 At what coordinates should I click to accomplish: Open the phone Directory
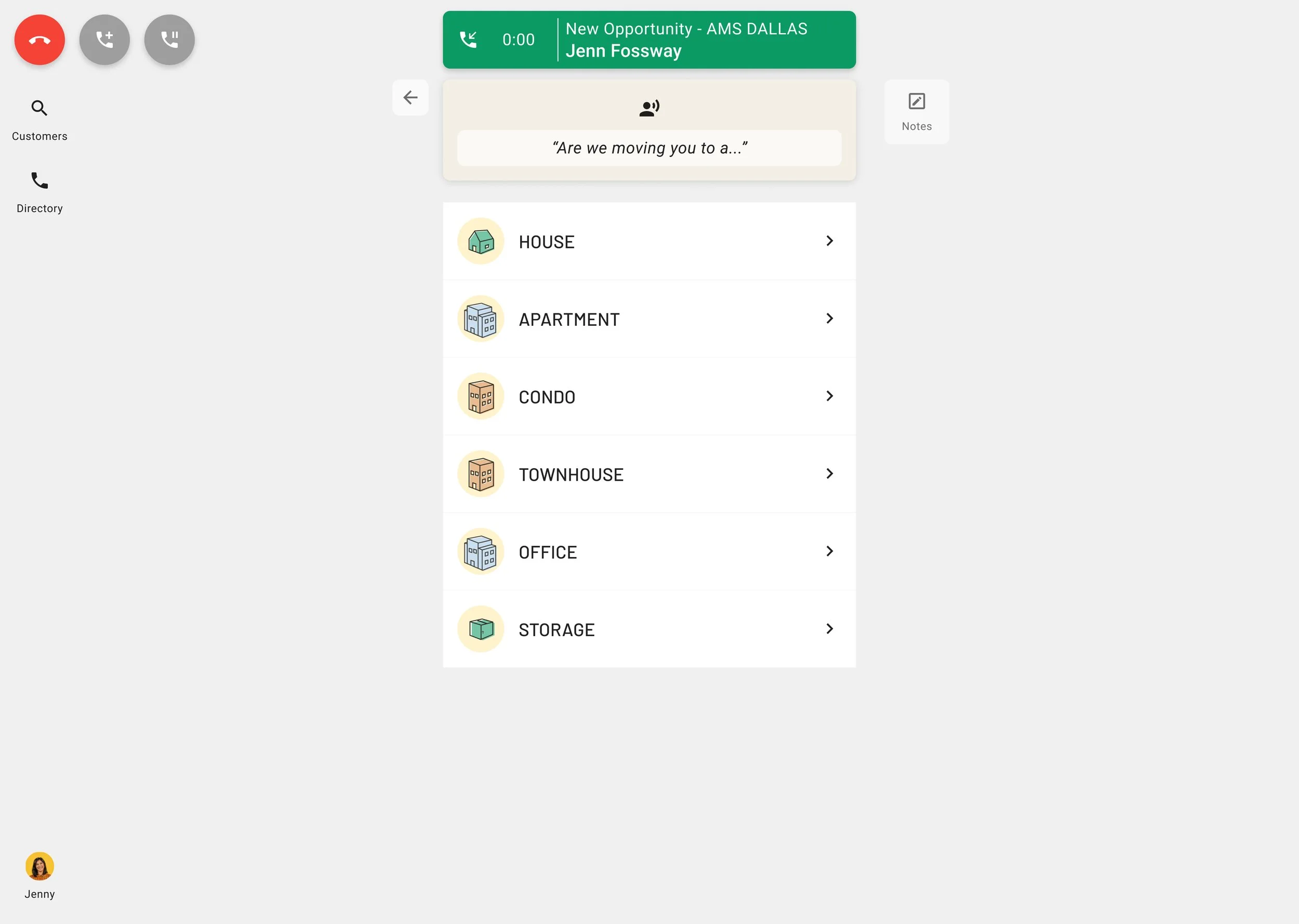(39, 192)
